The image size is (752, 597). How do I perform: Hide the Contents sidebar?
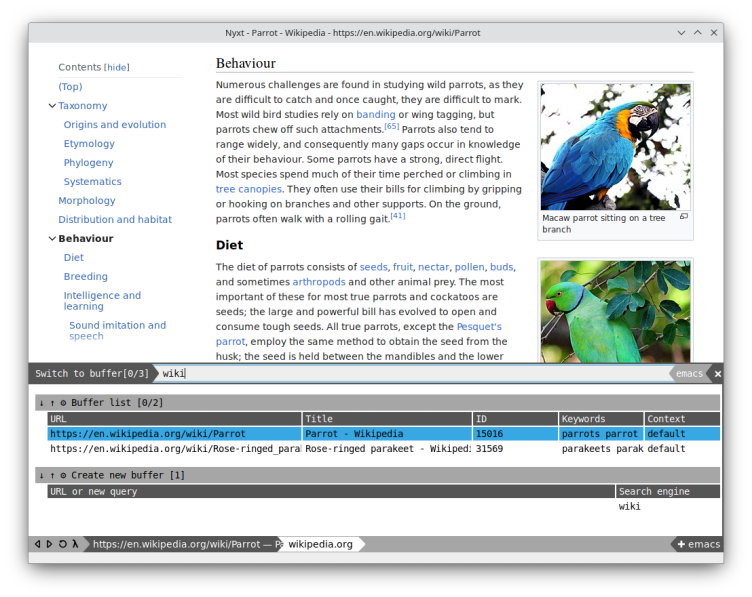tap(117, 68)
